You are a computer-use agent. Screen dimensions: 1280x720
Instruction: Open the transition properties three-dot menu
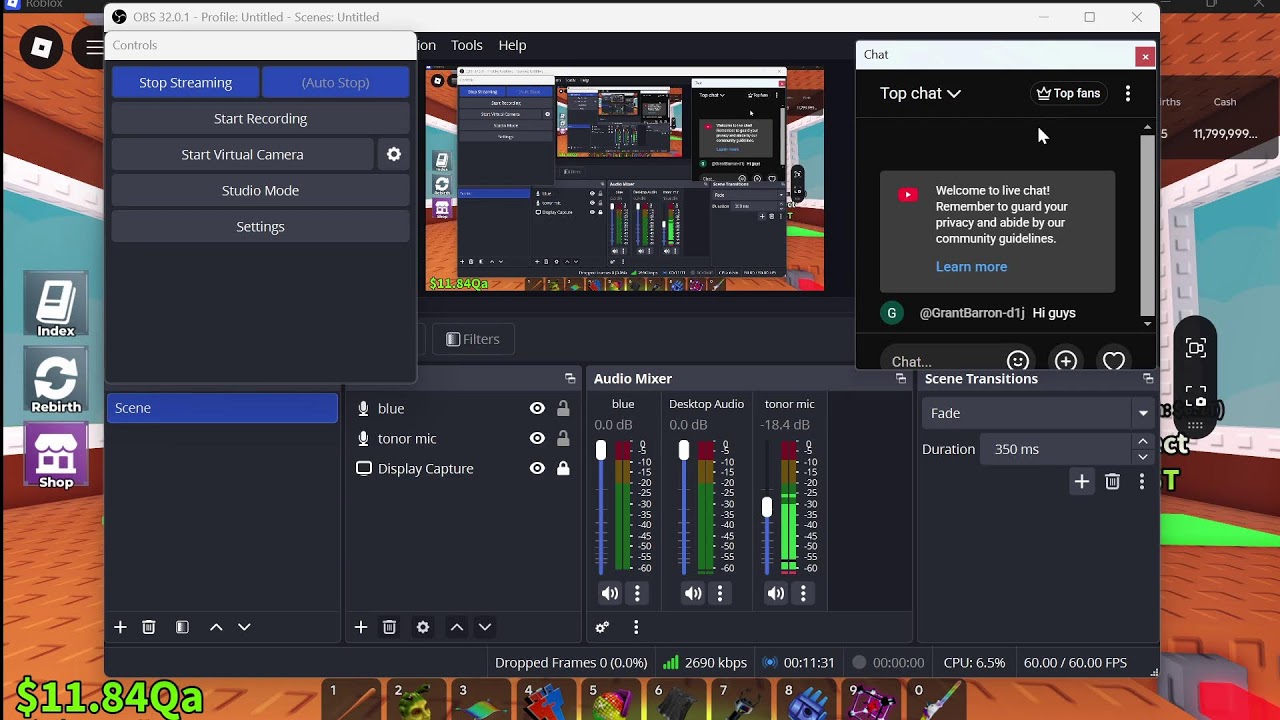pyautogui.click(x=1142, y=482)
